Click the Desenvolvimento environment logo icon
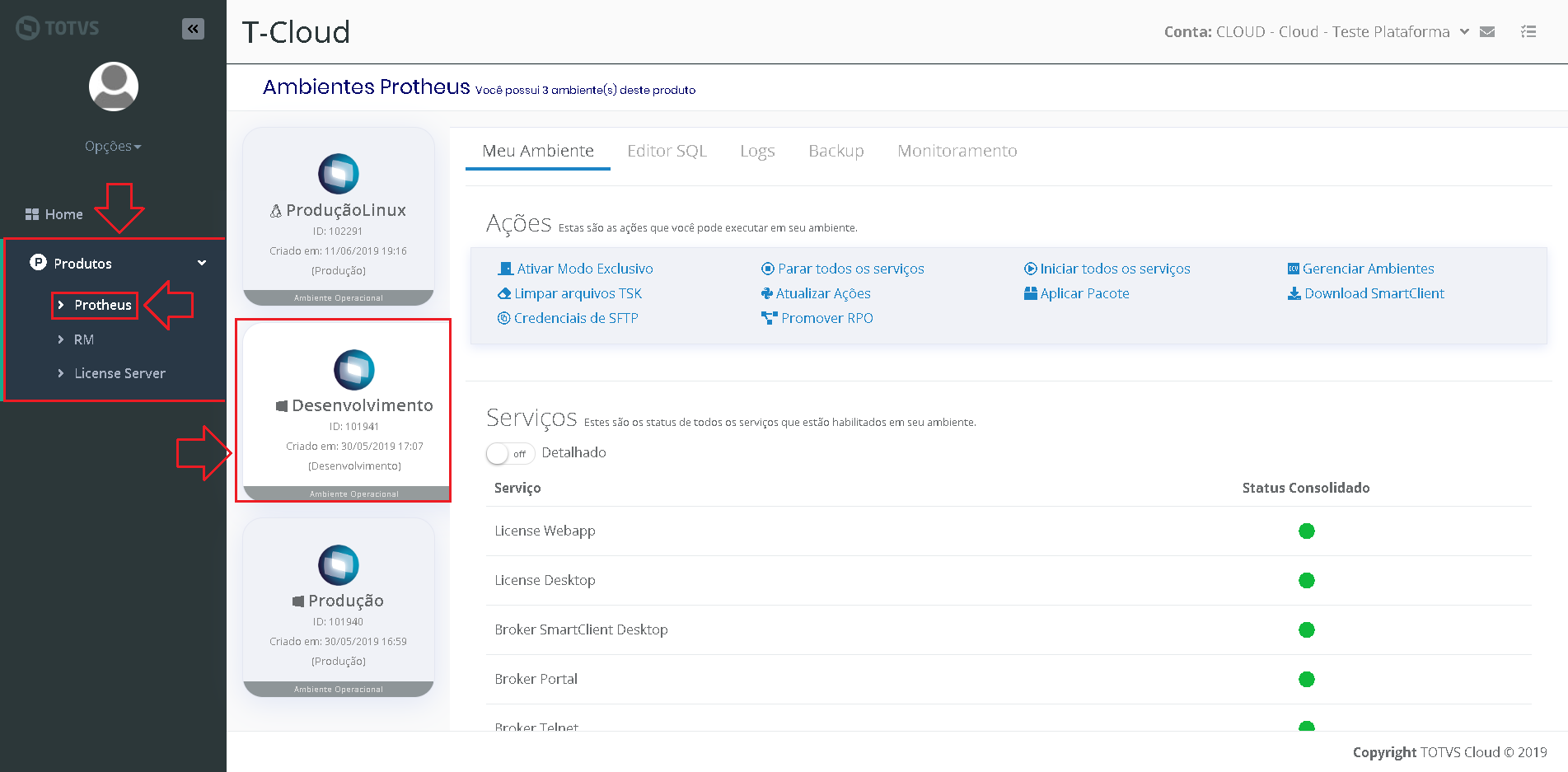 pos(354,370)
